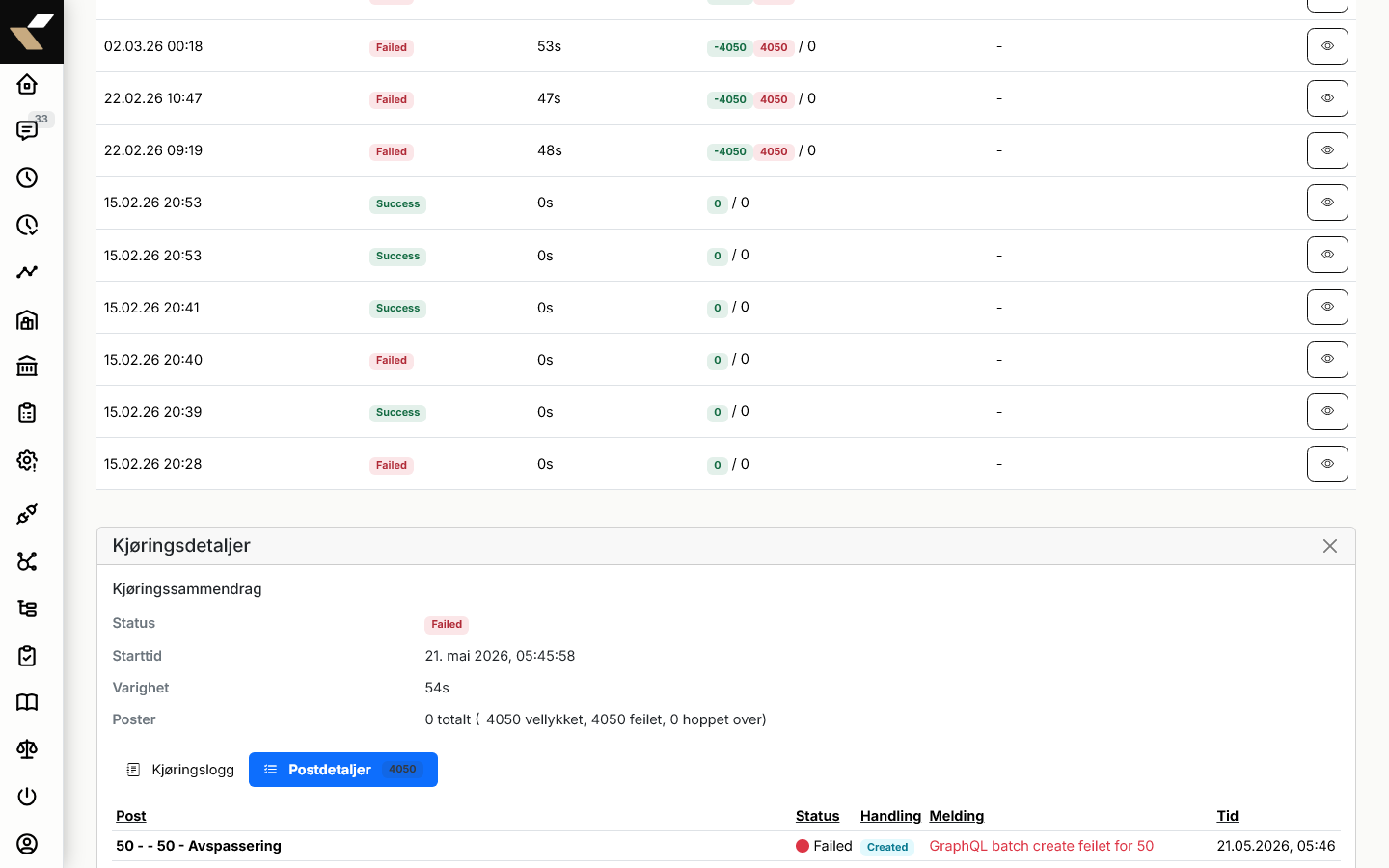Sort by the Post column header
Viewport: 1389px width, 868px height.
pyautogui.click(x=131, y=816)
